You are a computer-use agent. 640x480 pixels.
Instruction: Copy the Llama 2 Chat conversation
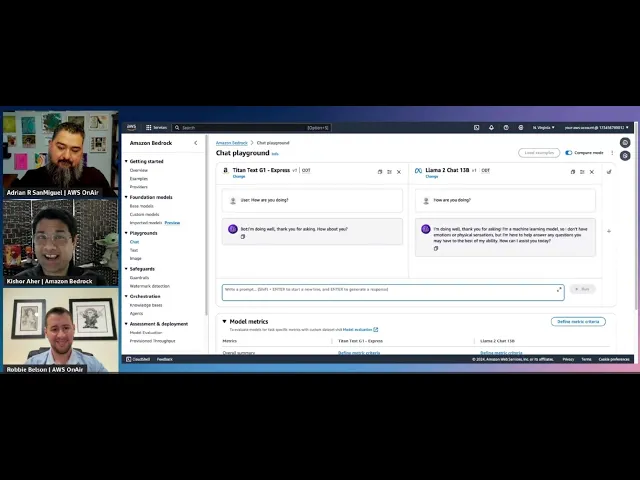coord(573,172)
